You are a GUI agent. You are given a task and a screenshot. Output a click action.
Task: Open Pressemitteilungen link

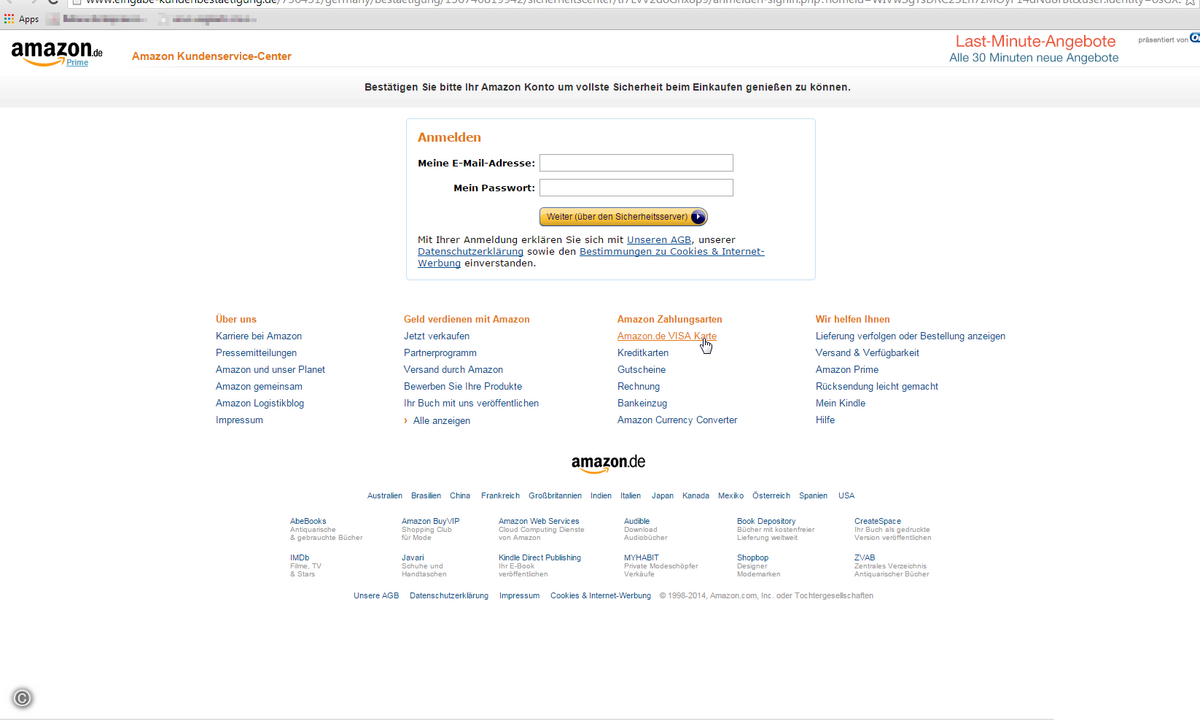point(256,353)
